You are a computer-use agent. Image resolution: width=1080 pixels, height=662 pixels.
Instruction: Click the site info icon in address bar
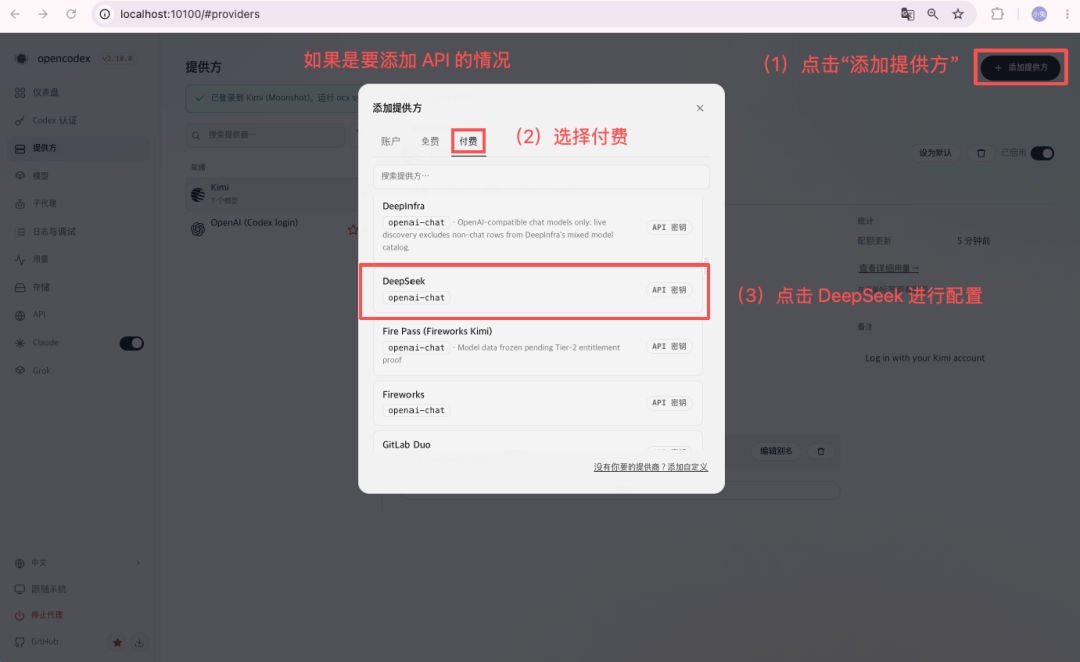coord(105,14)
